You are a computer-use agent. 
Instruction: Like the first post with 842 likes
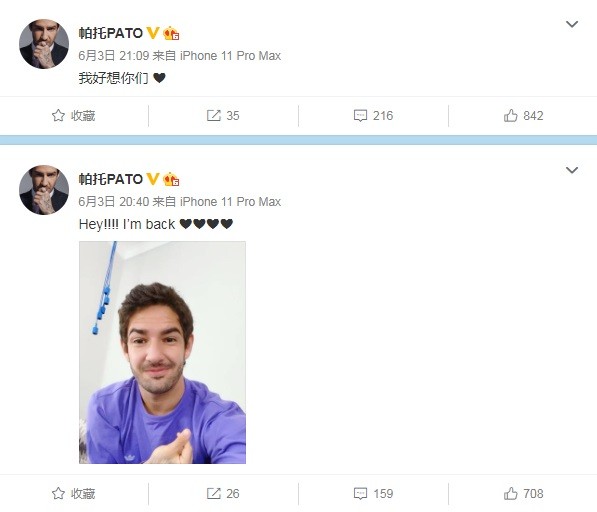[x=511, y=115]
